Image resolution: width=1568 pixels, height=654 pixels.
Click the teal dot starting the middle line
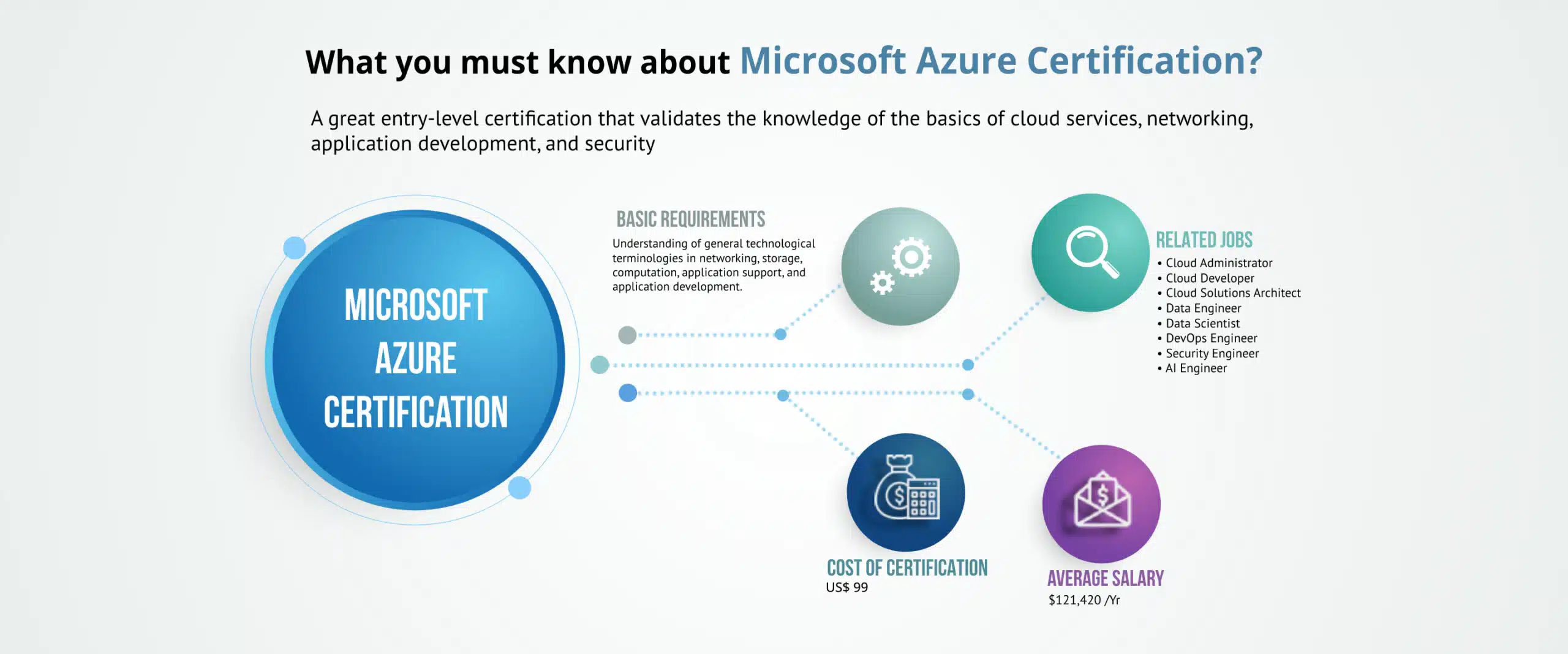tap(600, 365)
